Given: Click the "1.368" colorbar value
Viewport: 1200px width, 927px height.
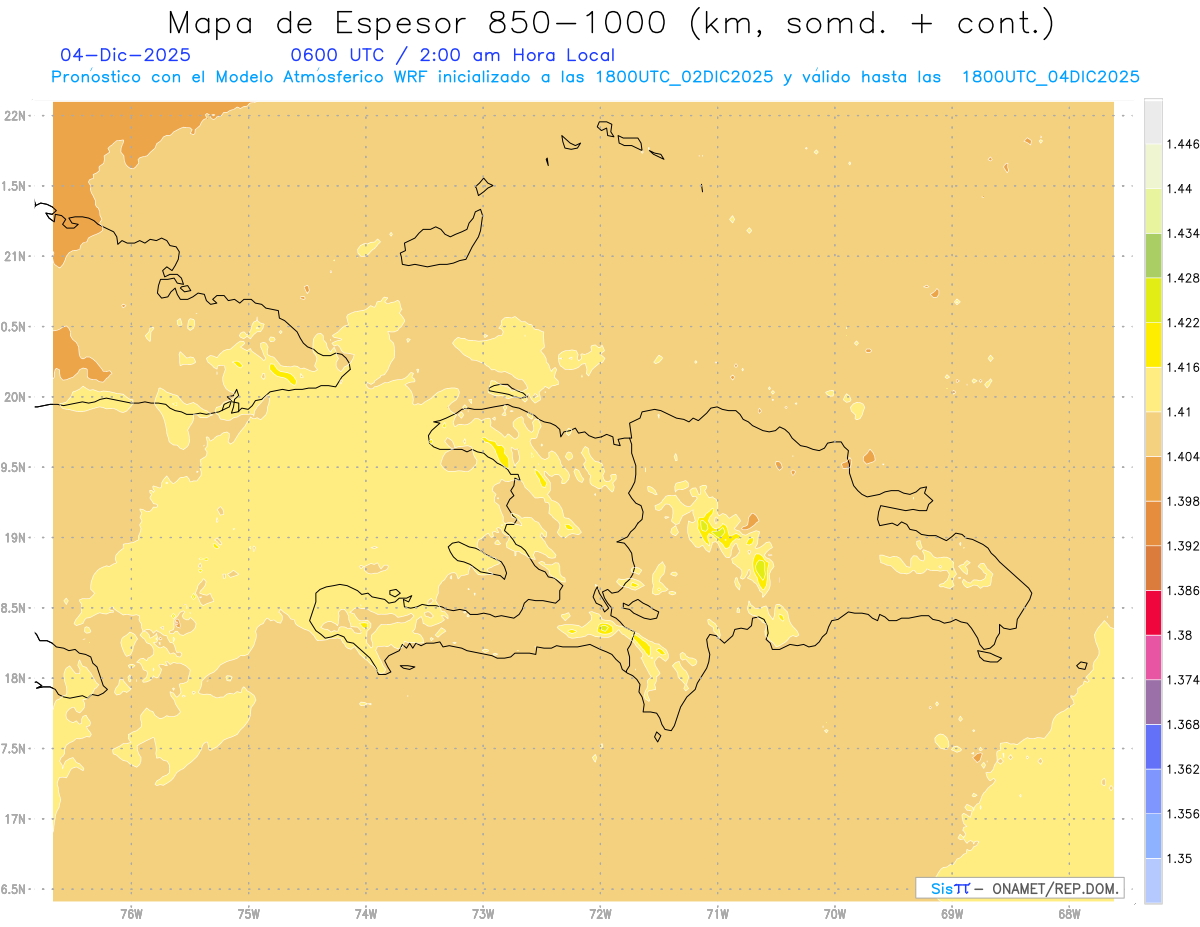Looking at the screenshot, I should pos(1183,724).
